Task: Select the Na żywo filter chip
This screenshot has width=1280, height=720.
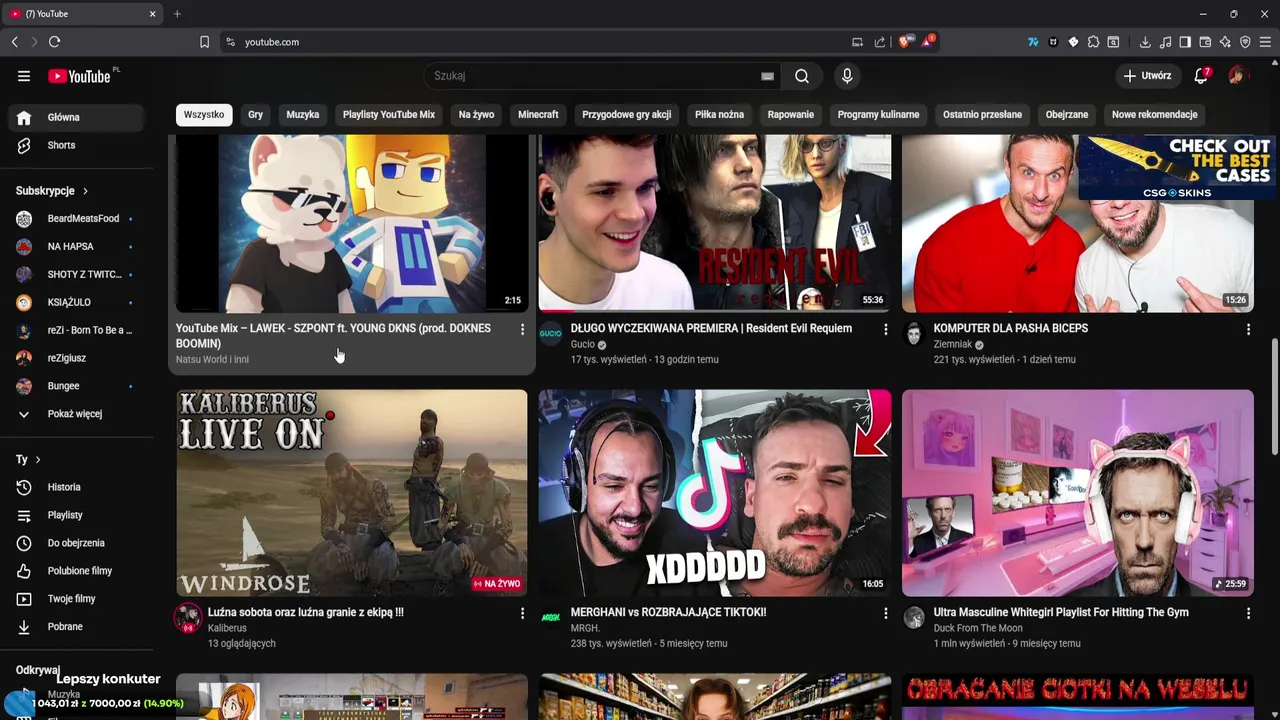Action: pyautogui.click(x=476, y=115)
